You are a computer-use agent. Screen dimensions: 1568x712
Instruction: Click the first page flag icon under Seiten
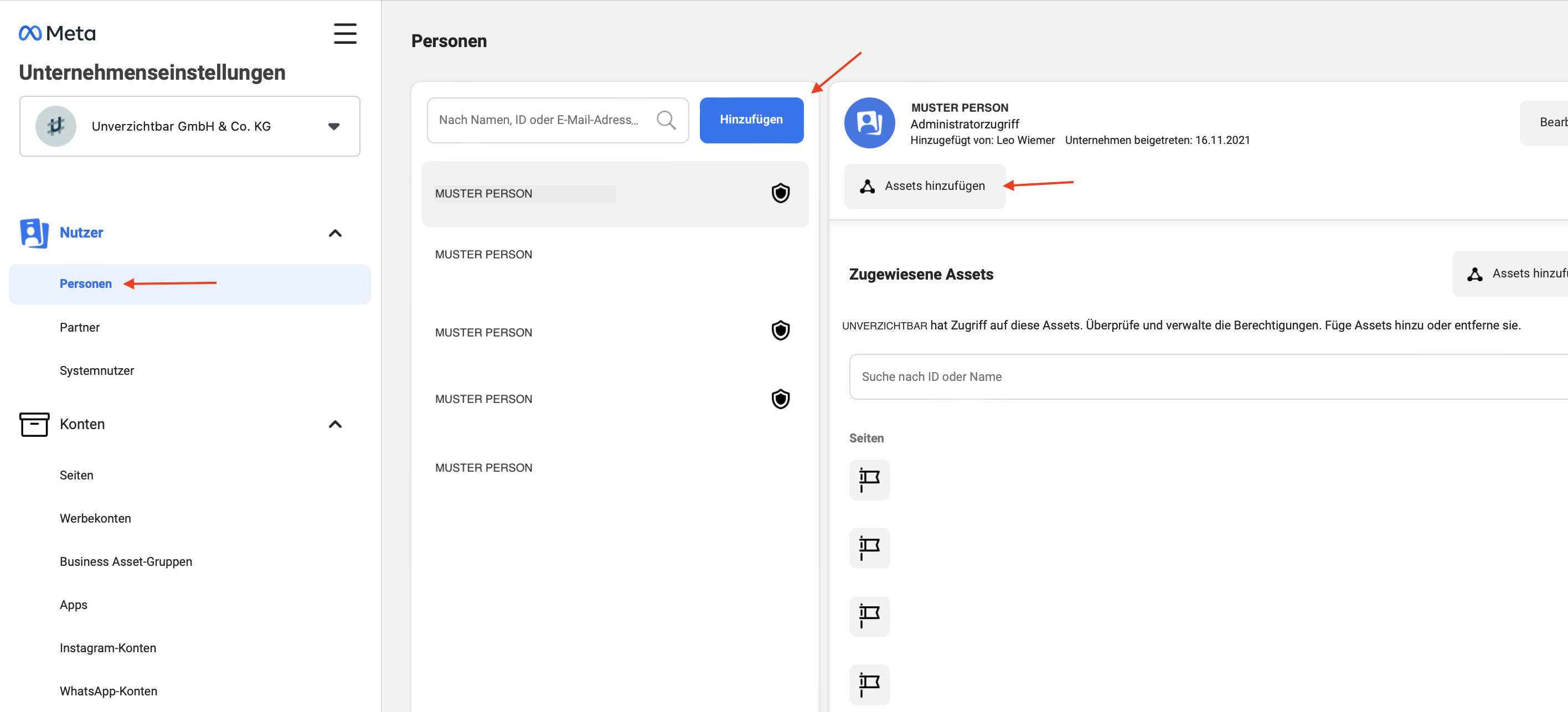click(869, 480)
